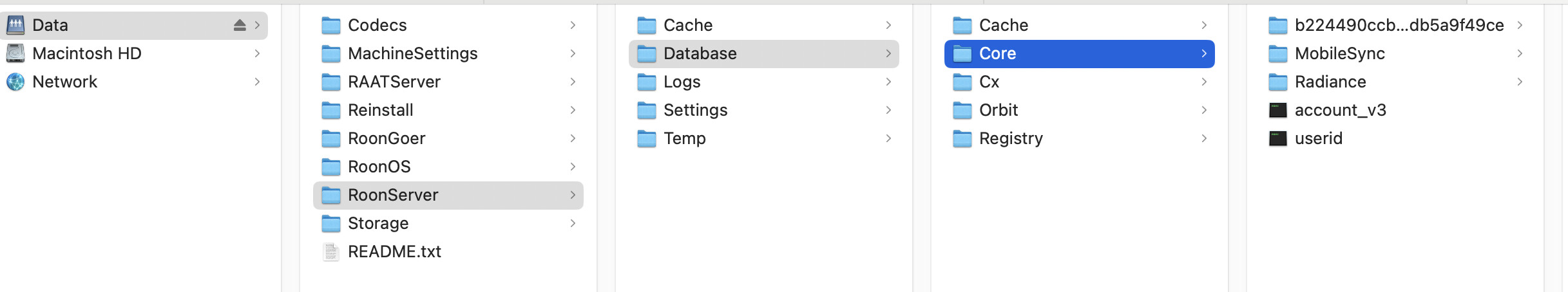Select the Temp folder
The width and height of the screenshot is (1568, 292).
coord(763,138)
